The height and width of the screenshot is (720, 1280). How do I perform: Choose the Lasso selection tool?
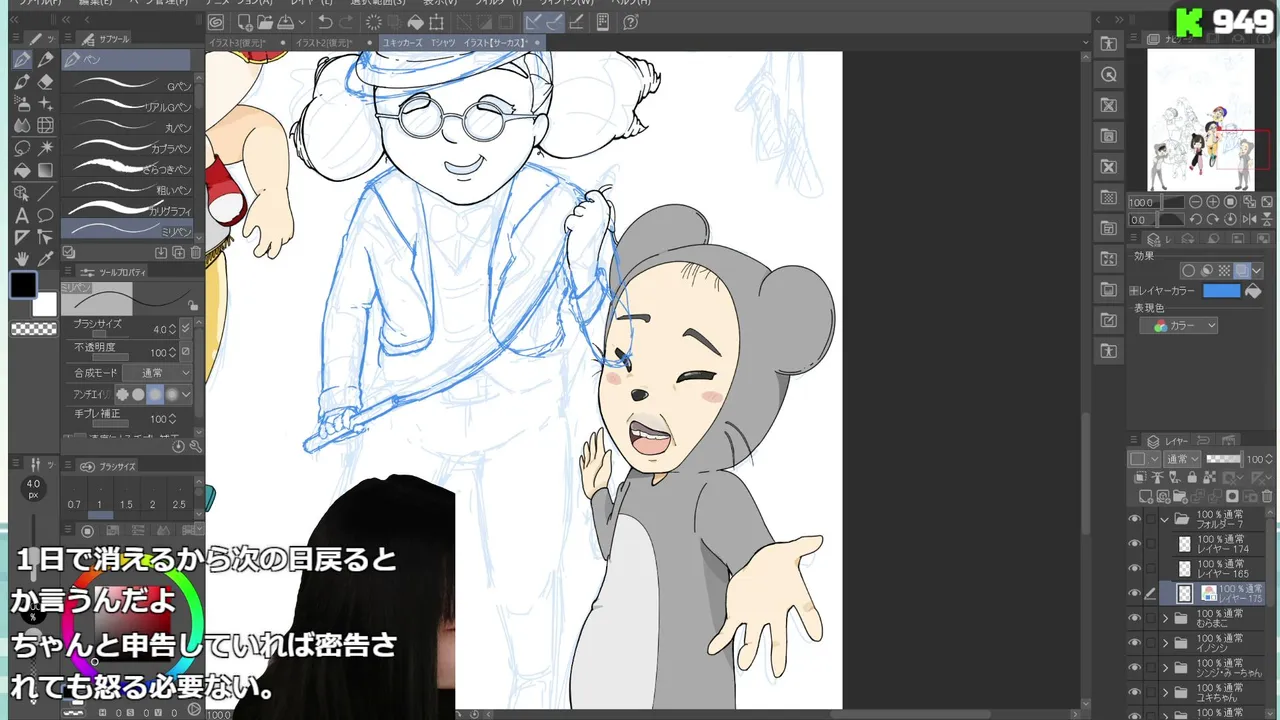22,148
